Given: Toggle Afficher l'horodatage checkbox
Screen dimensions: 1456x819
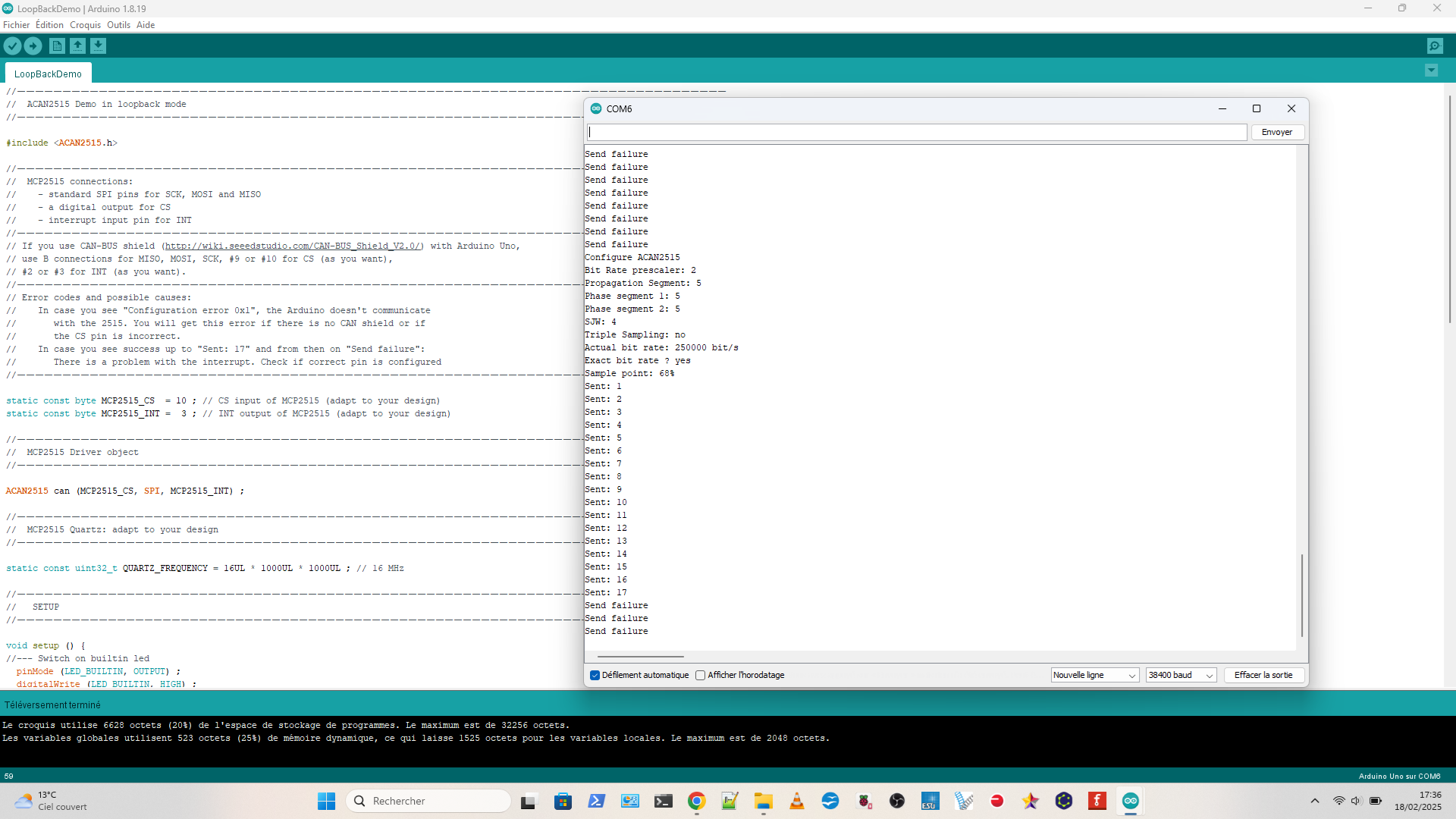Looking at the screenshot, I should [x=701, y=676].
